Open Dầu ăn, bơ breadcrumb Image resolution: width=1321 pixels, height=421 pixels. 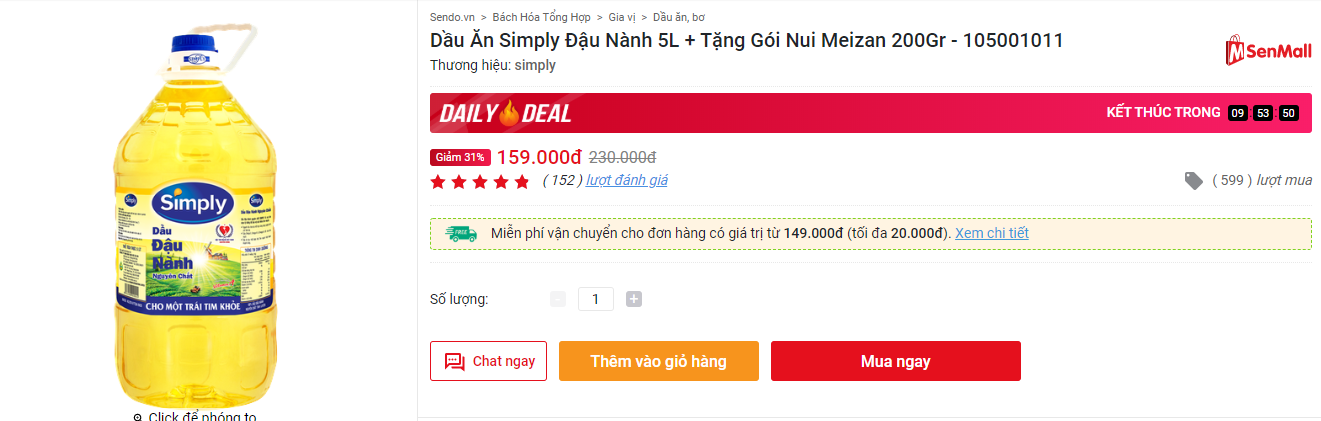coord(679,17)
